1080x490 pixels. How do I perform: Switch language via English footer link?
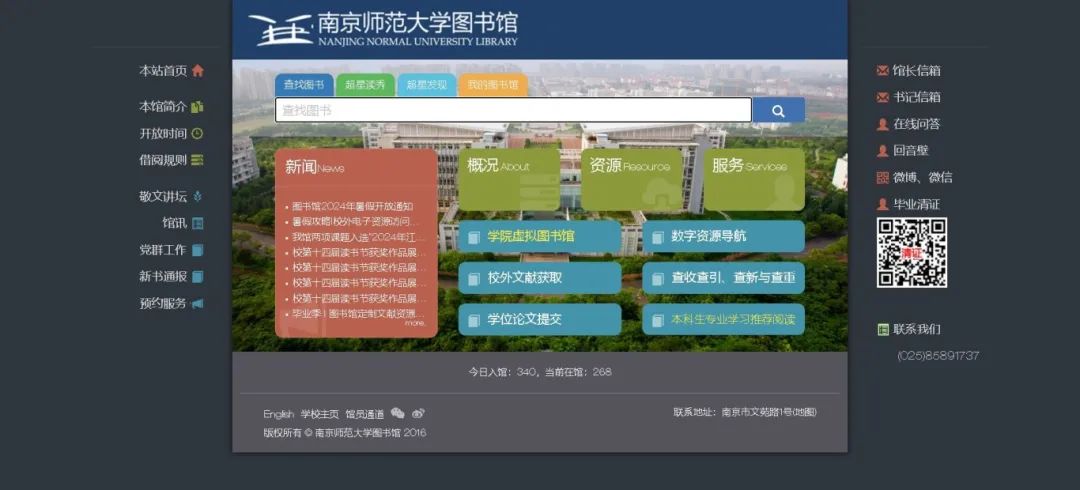click(x=278, y=414)
